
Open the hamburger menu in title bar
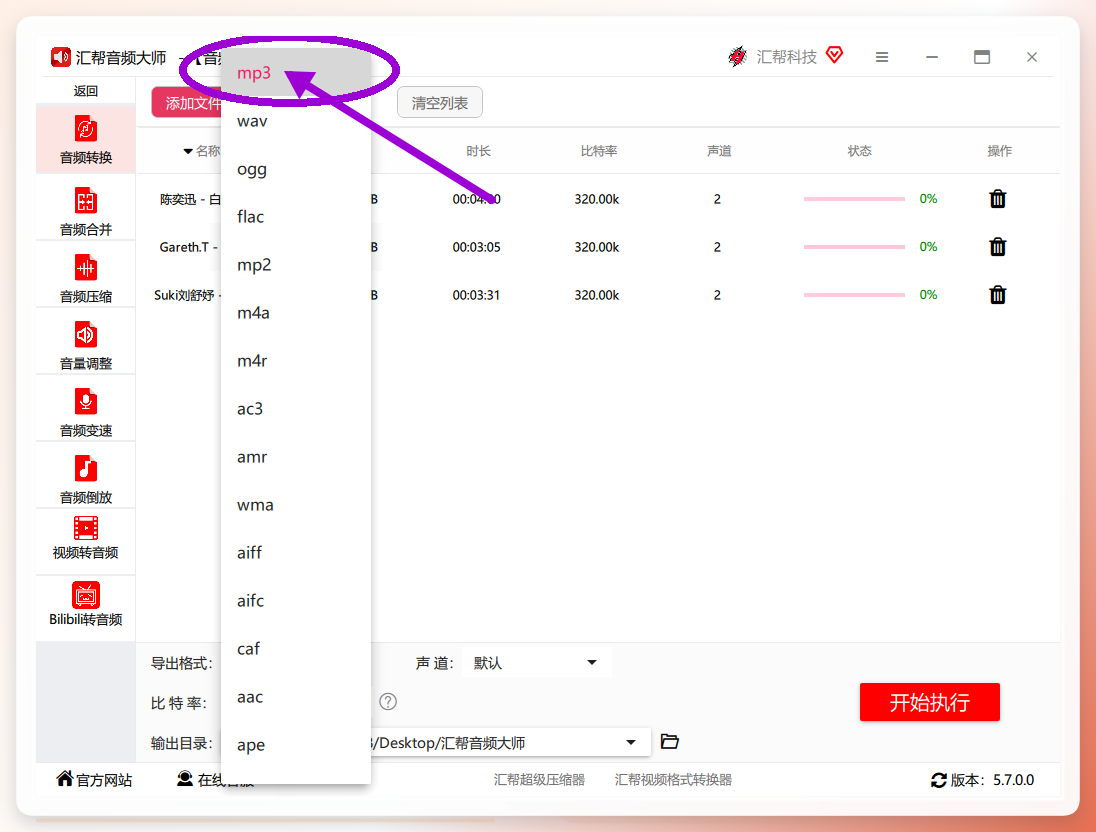882,57
